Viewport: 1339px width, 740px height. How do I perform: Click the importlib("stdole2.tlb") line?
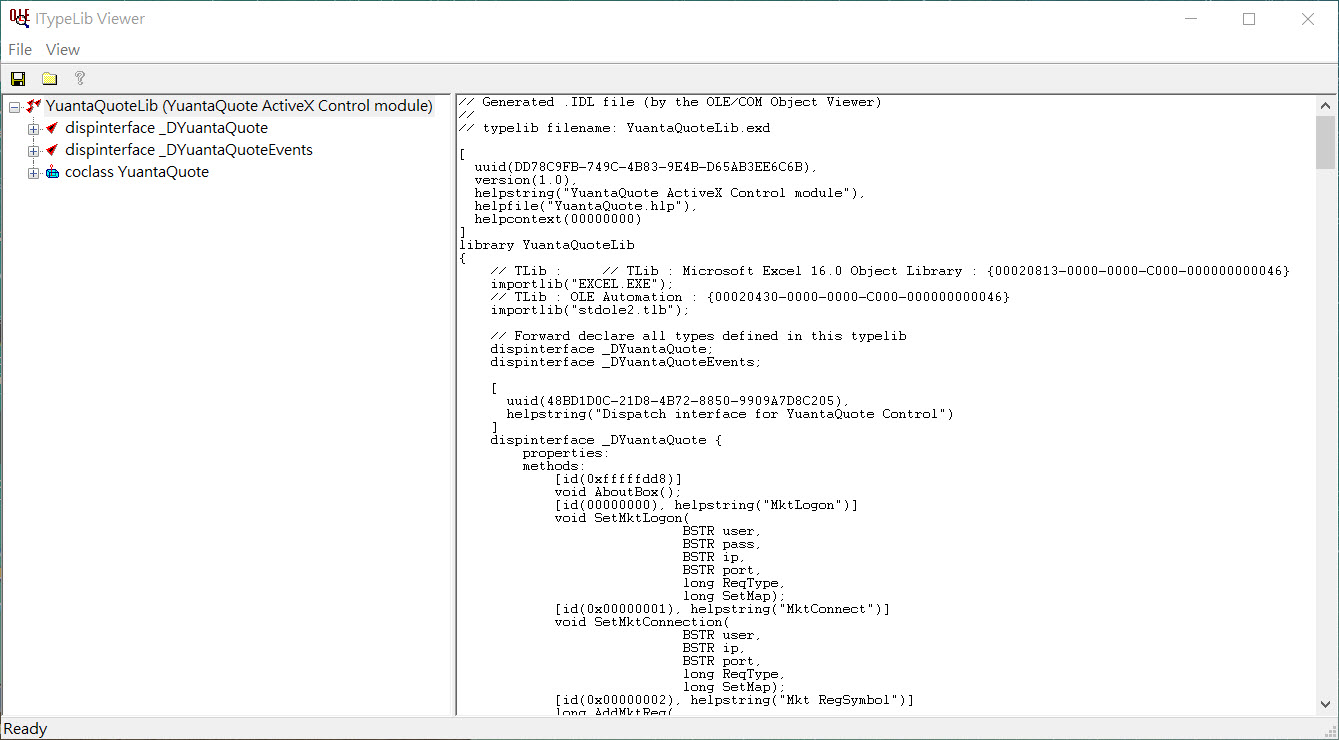tap(590, 310)
